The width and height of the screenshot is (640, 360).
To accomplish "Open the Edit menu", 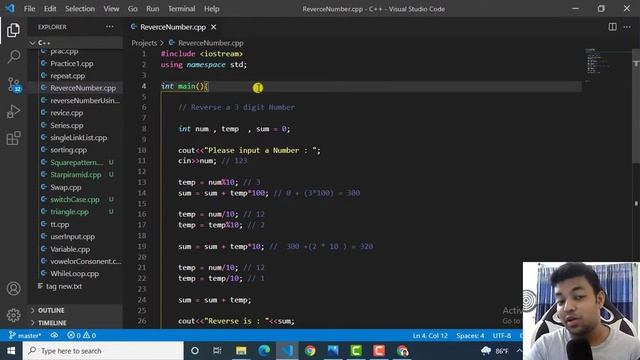I will [x=50, y=9].
